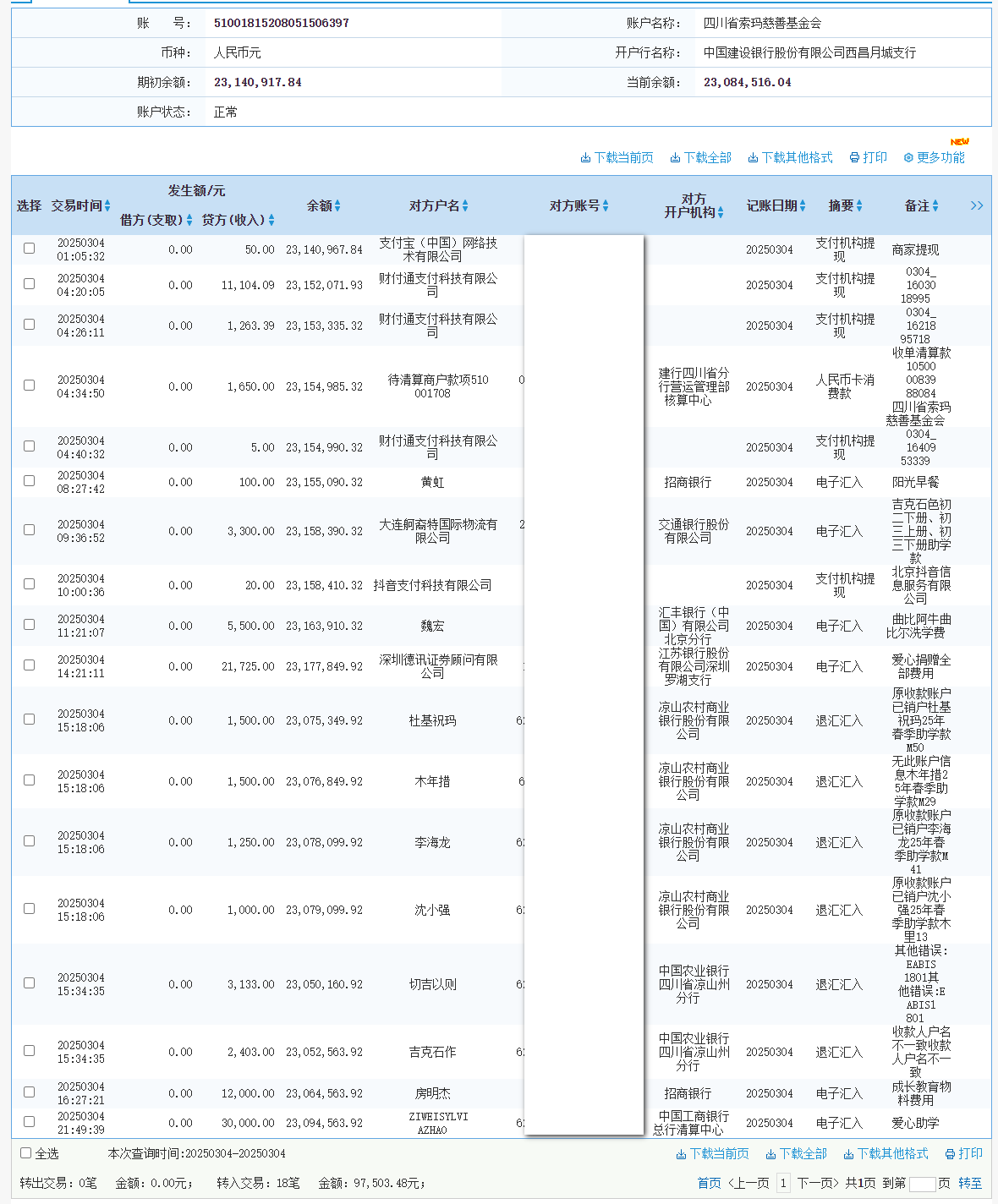
Task: Click 深圳德讯证券顾问有限公司 payer name
Action: point(438,666)
